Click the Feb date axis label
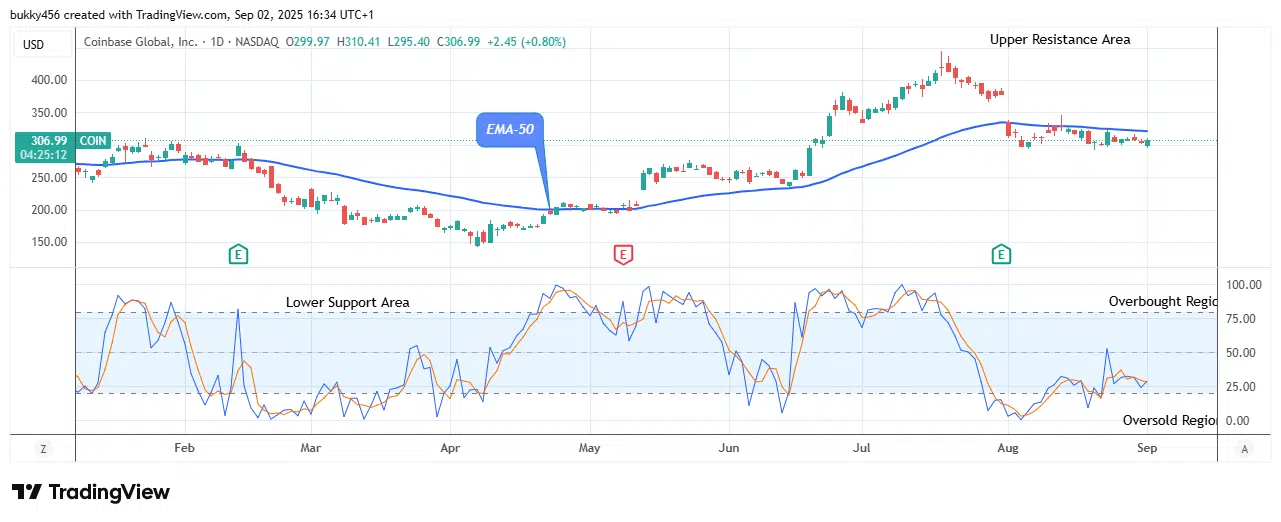The width and height of the screenshot is (1281, 522). pos(184,449)
